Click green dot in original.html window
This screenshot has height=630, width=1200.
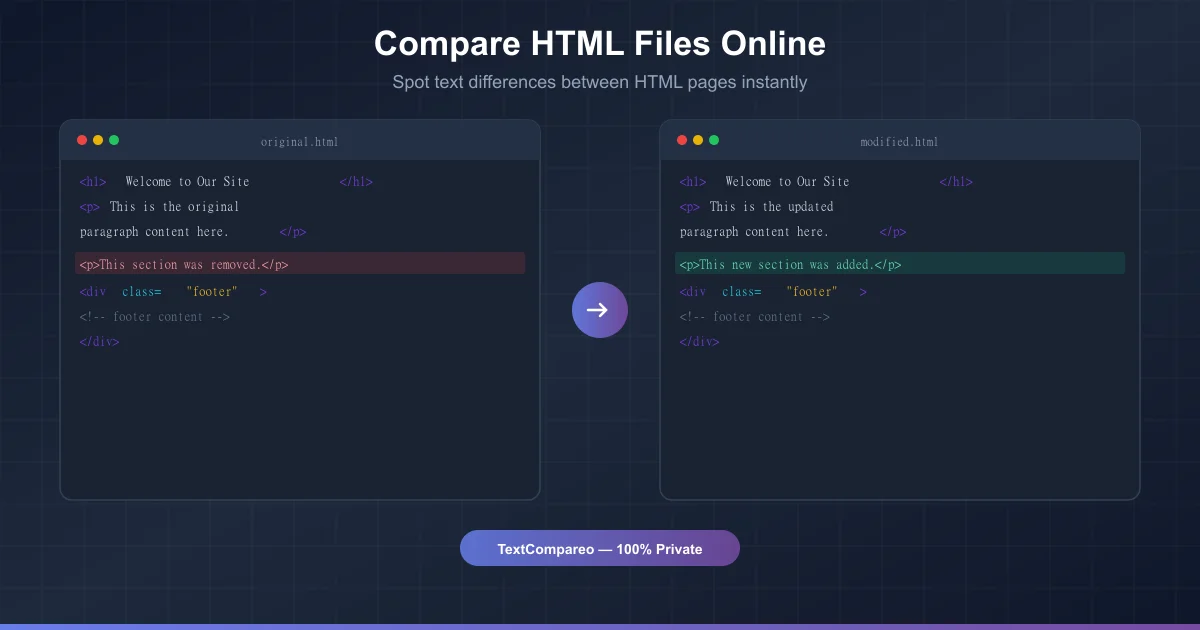(x=114, y=140)
